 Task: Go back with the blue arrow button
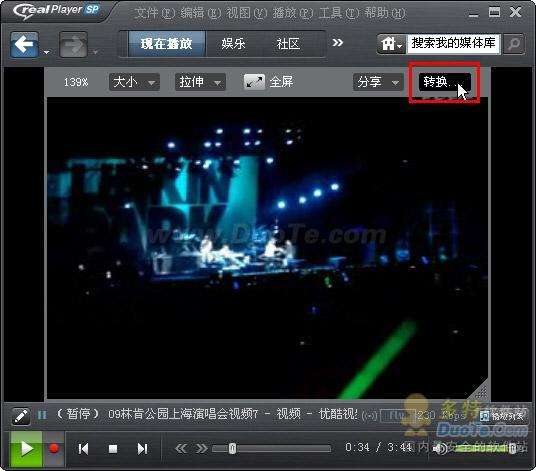[24, 44]
